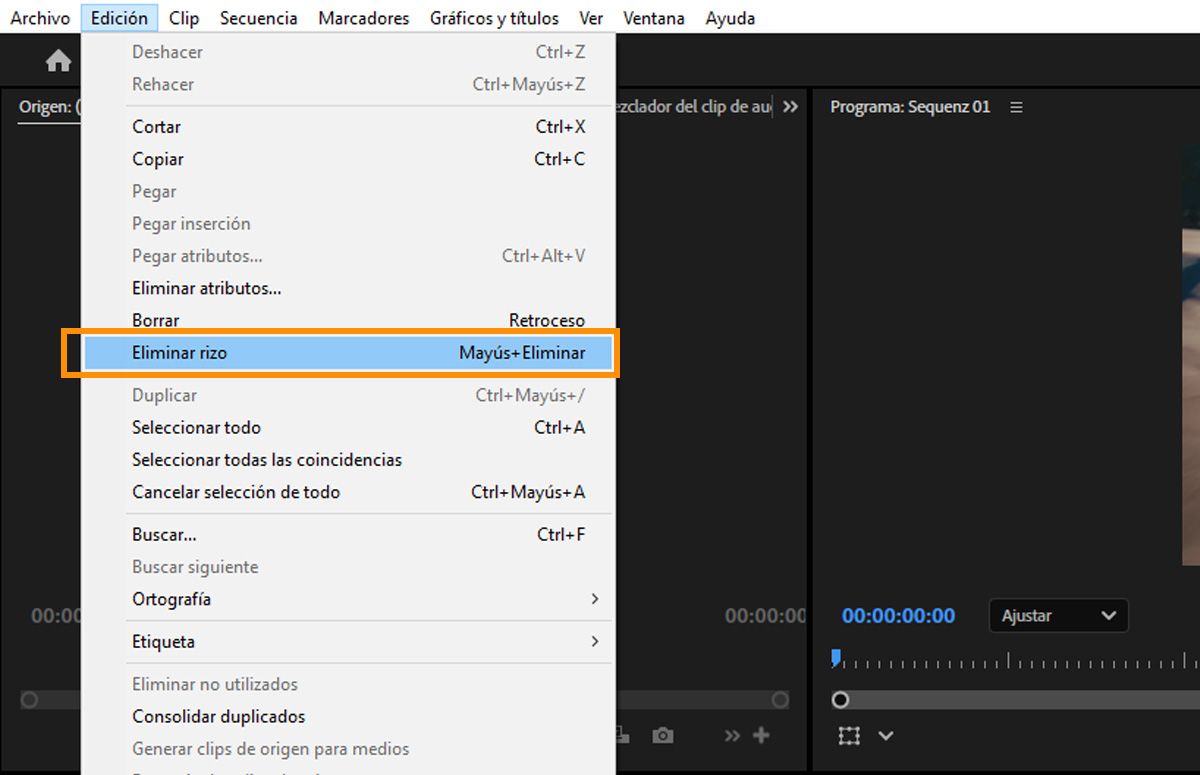The height and width of the screenshot is (775, 1200).
Task: Click the Source monitor right scrollbar handle
Action: coord(780,700)
